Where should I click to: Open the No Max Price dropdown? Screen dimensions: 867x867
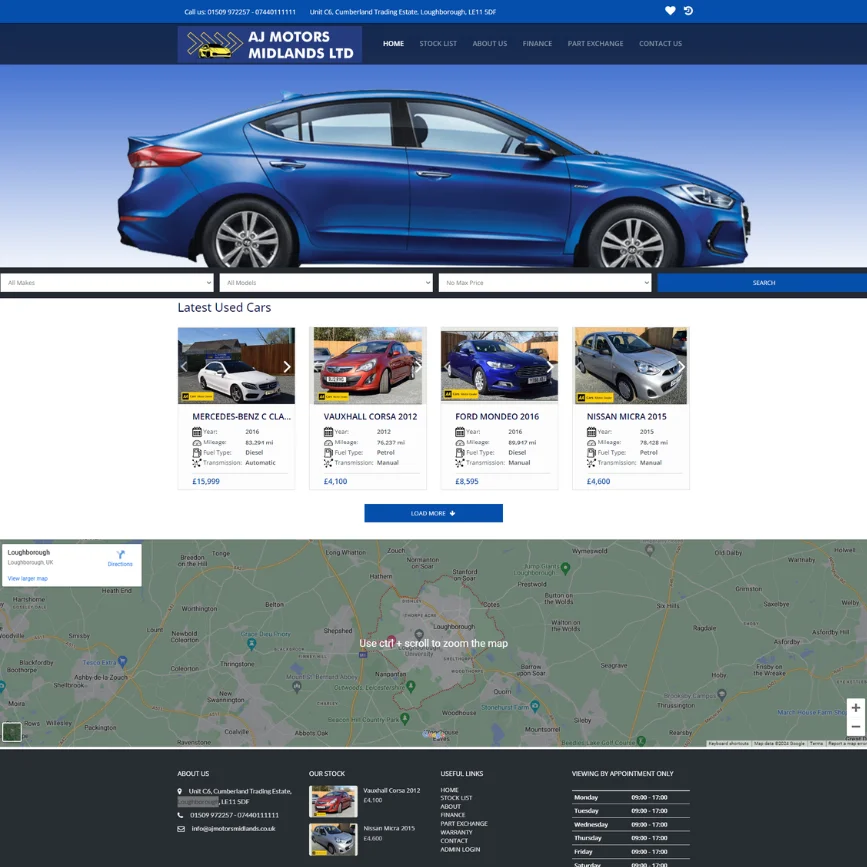[544, 283]
